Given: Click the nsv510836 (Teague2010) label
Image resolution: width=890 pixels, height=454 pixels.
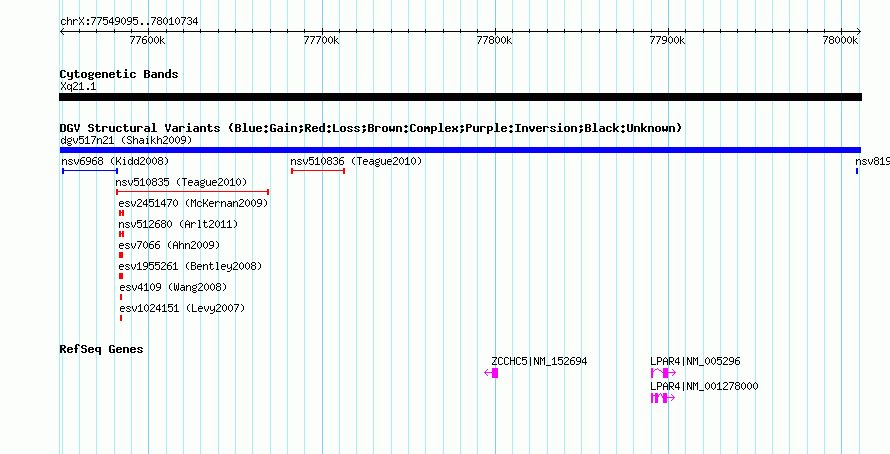Looking at the screenshot, I should [356, 161].
